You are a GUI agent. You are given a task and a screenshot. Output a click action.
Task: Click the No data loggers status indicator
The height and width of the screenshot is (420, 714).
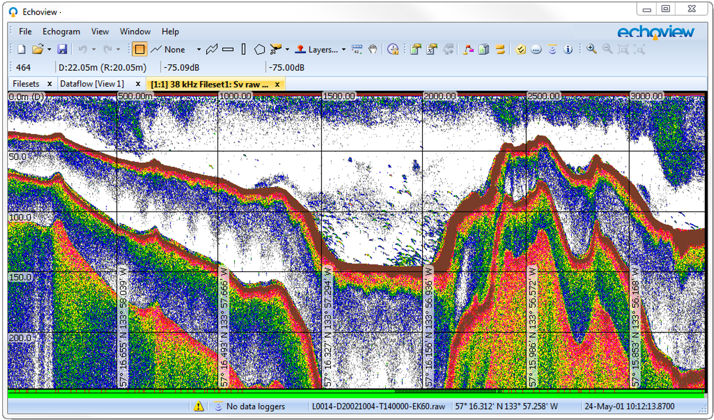(x=254, y=407)
